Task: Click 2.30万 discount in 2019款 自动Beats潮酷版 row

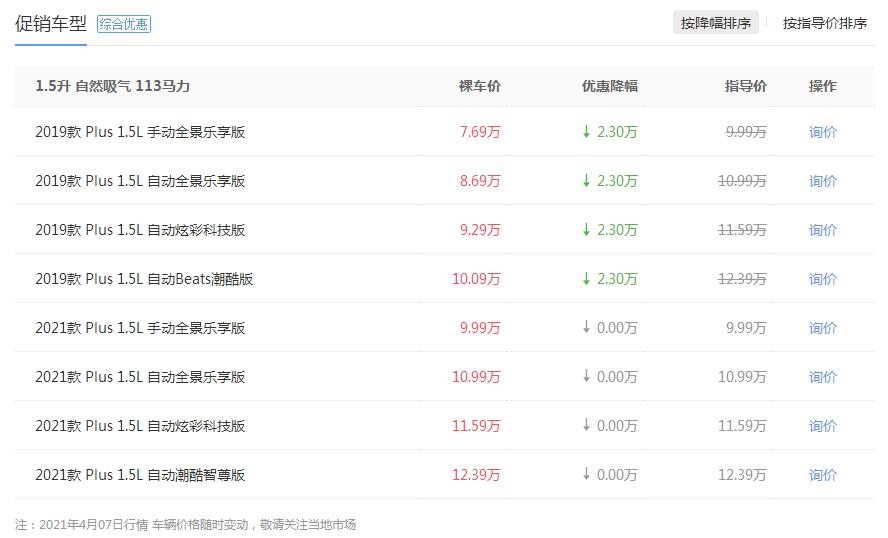Action: pos(610,279)
